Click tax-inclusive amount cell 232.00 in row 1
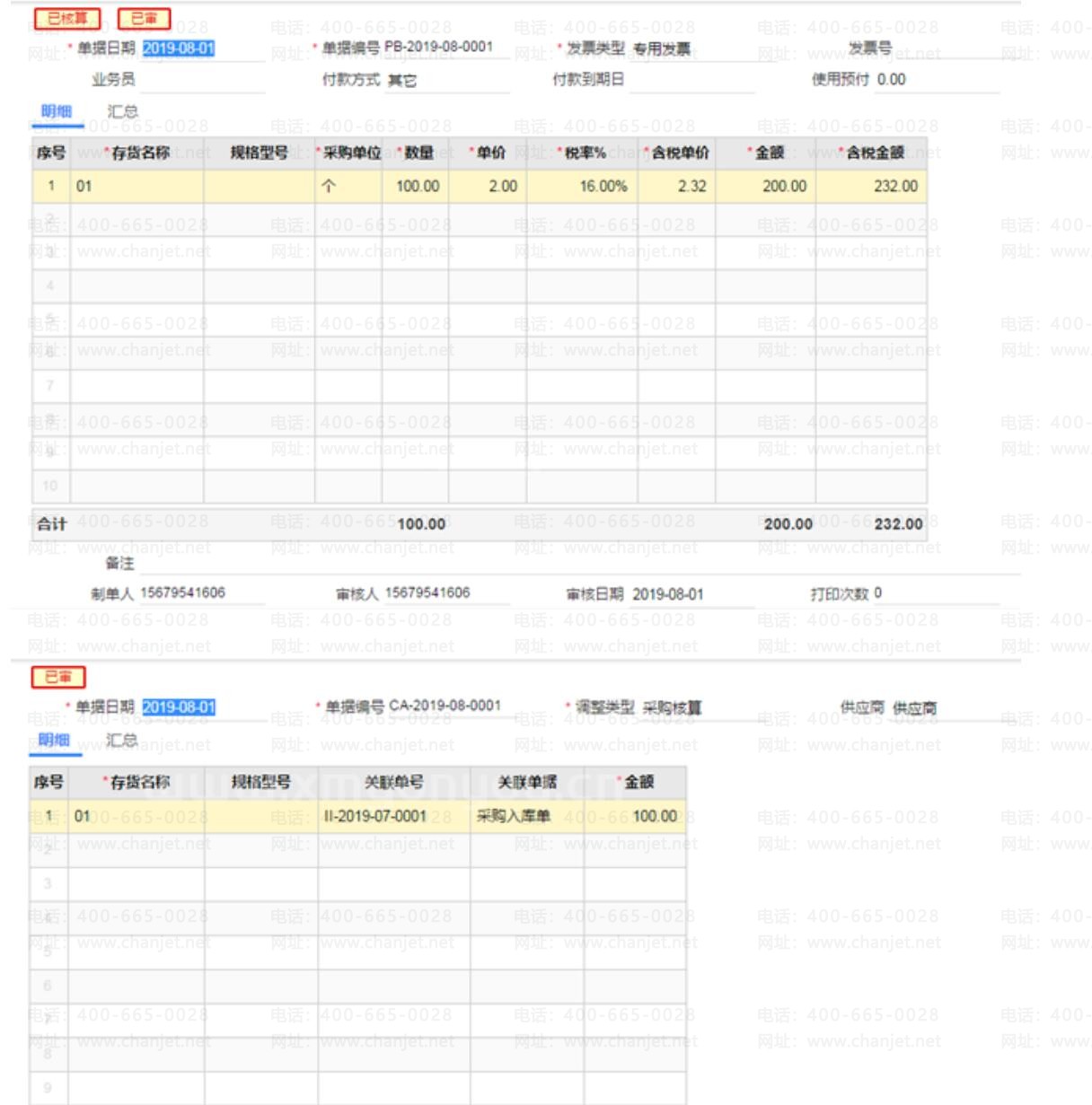The height and width of the screenshot is (1105, 1092). [x=871, y=187]
